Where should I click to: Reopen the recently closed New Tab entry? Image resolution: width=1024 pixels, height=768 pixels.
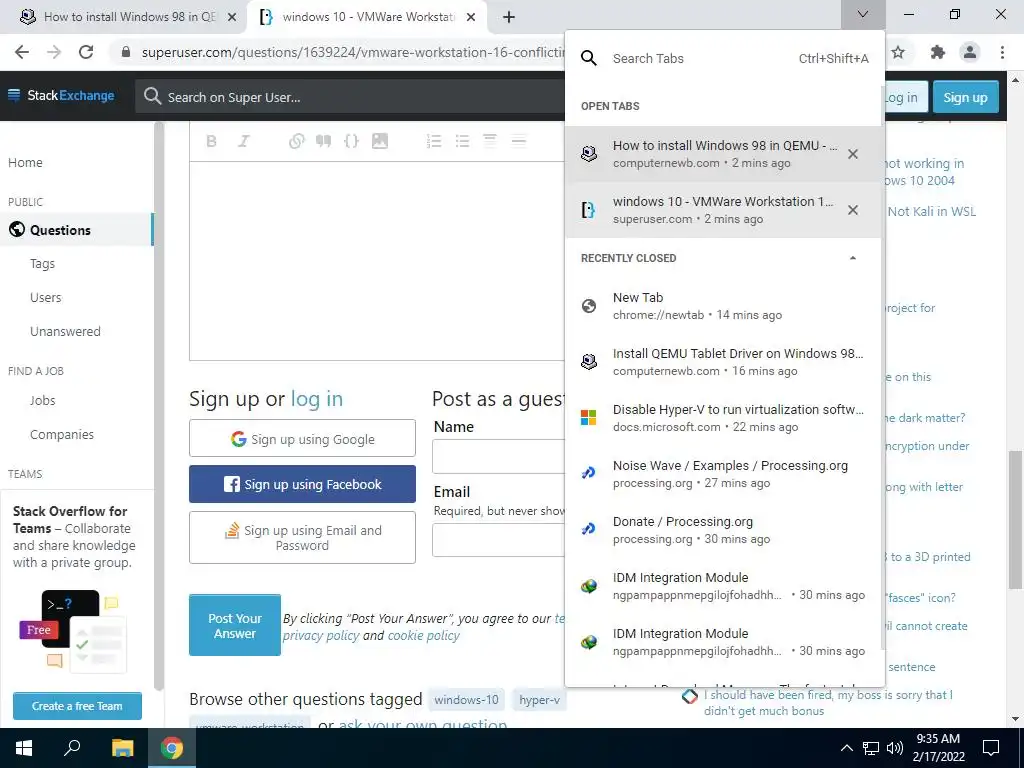pos(723,306)
